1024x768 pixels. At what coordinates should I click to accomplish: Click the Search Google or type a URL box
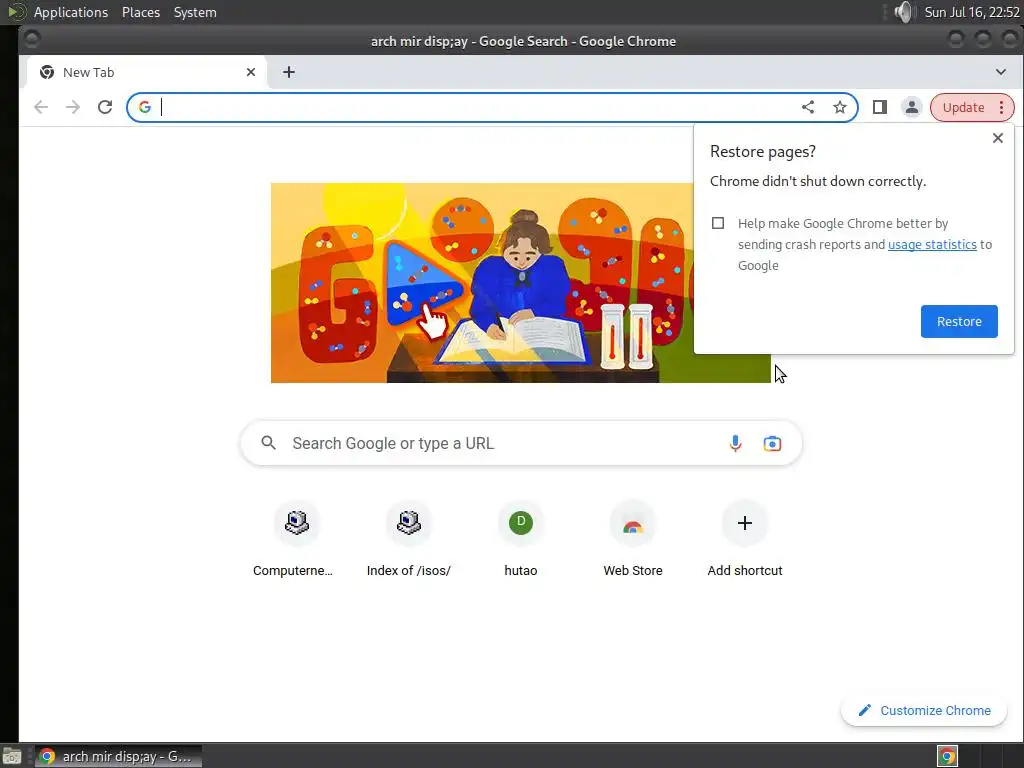(x=520, y=443)
